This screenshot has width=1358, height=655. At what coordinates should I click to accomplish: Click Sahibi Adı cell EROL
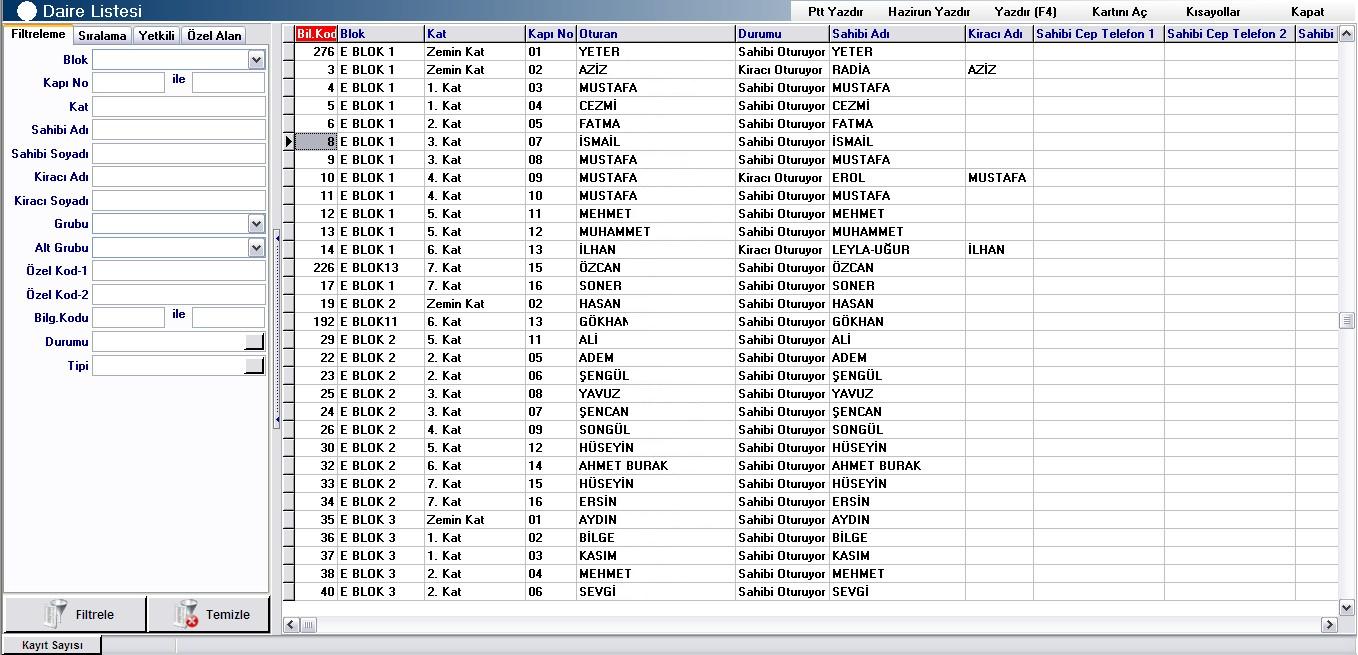897,178
